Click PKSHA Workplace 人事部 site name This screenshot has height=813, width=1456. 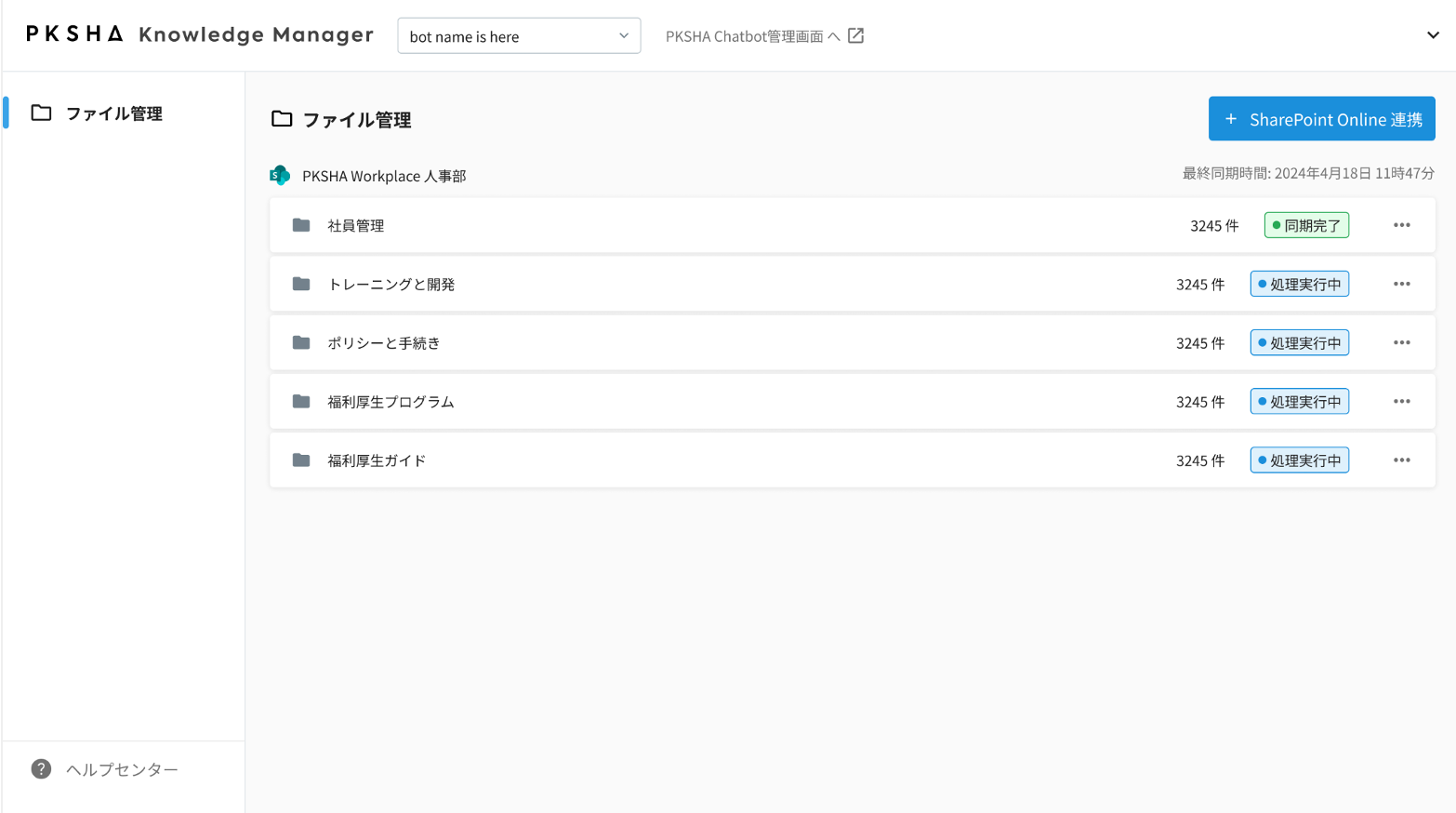(x=384, y=176)
